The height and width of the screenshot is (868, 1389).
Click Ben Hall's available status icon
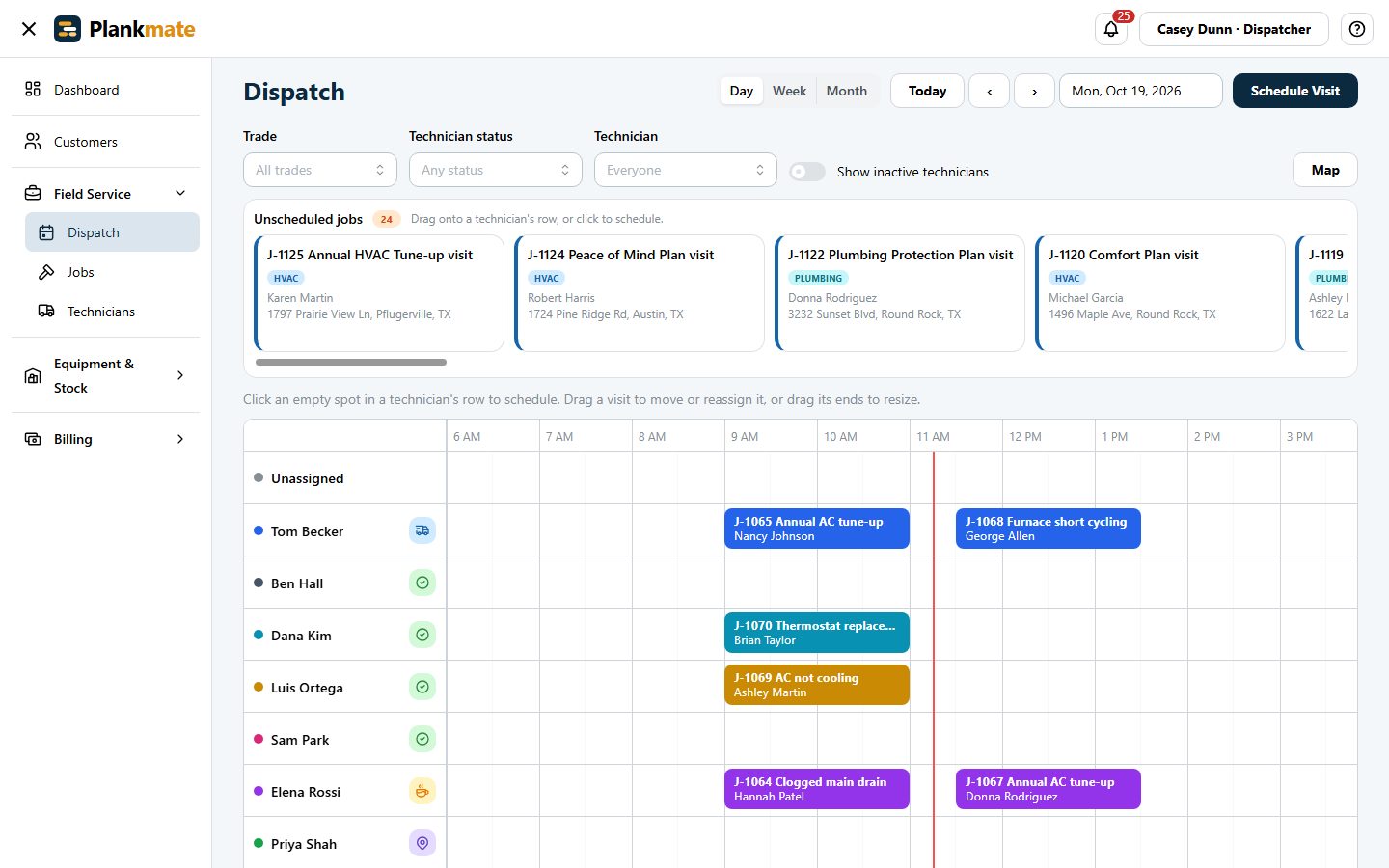[x=422, y=583]
